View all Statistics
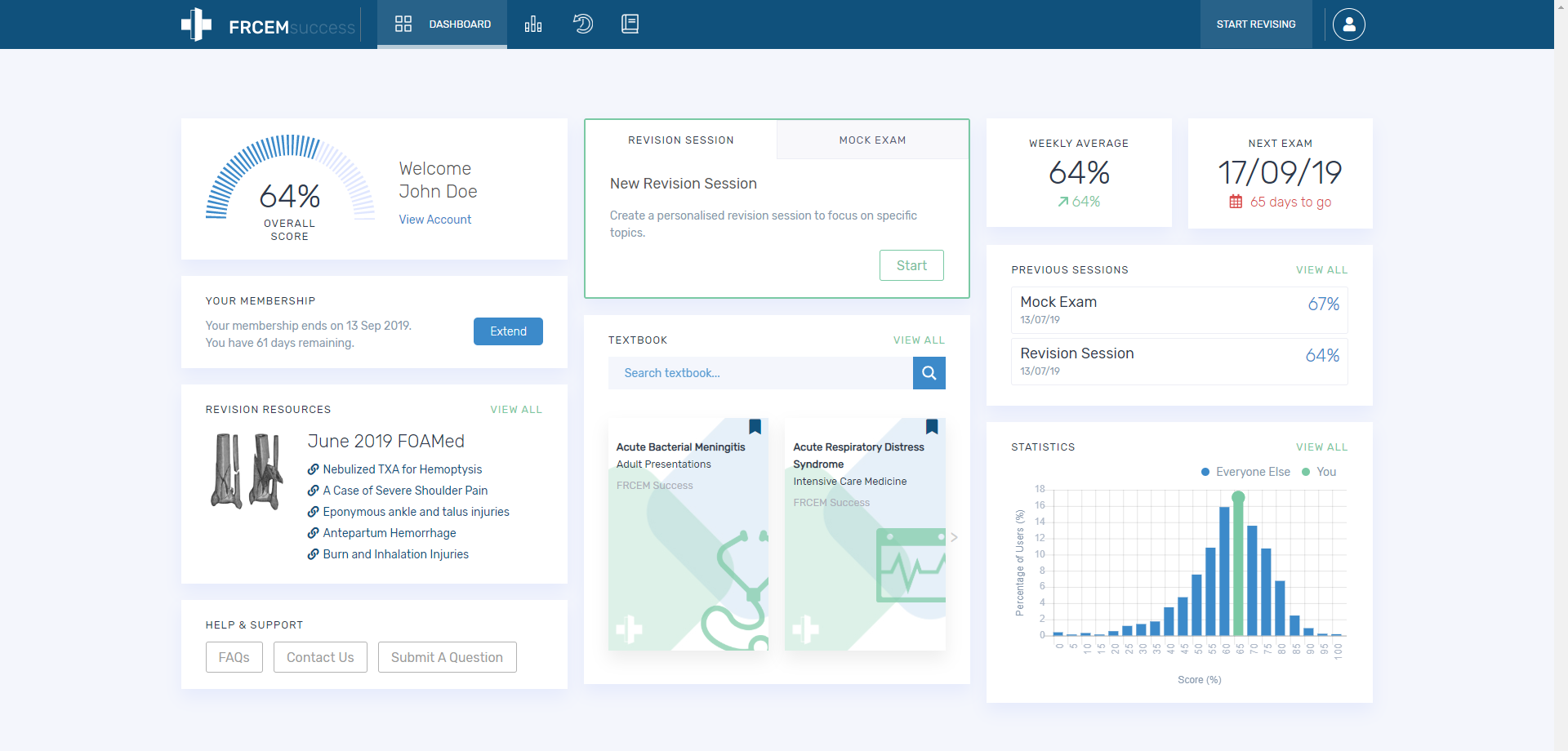This screenshot has width=1568, height=751. tap(1321, 447)
